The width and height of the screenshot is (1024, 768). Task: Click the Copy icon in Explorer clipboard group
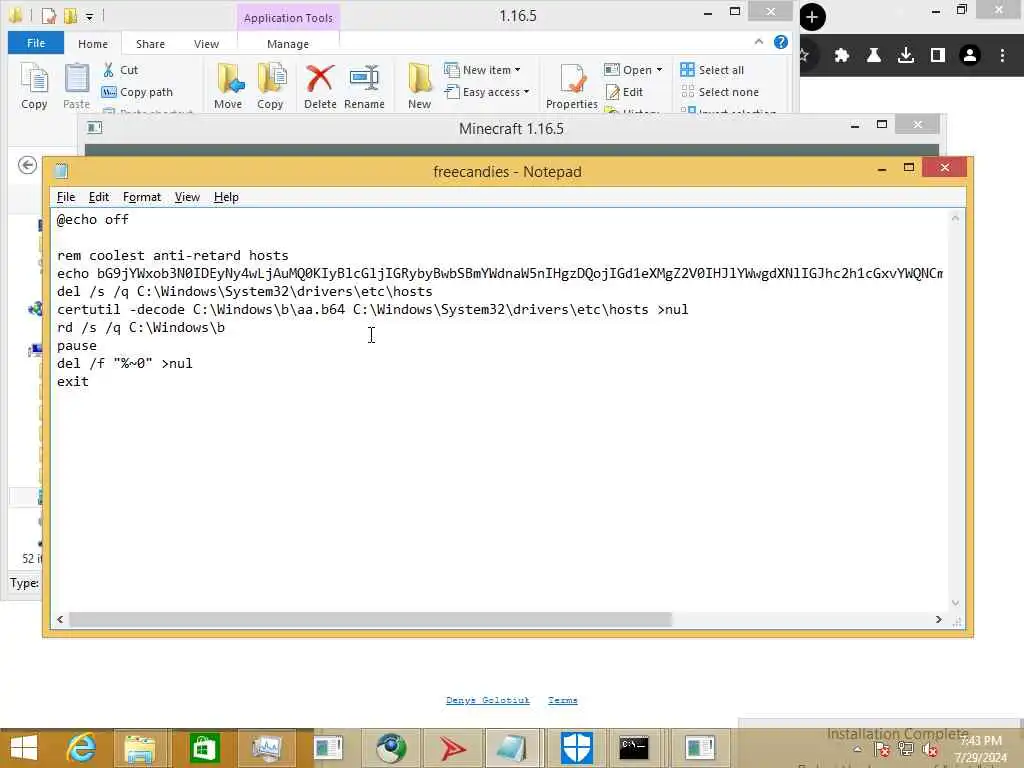34,86
